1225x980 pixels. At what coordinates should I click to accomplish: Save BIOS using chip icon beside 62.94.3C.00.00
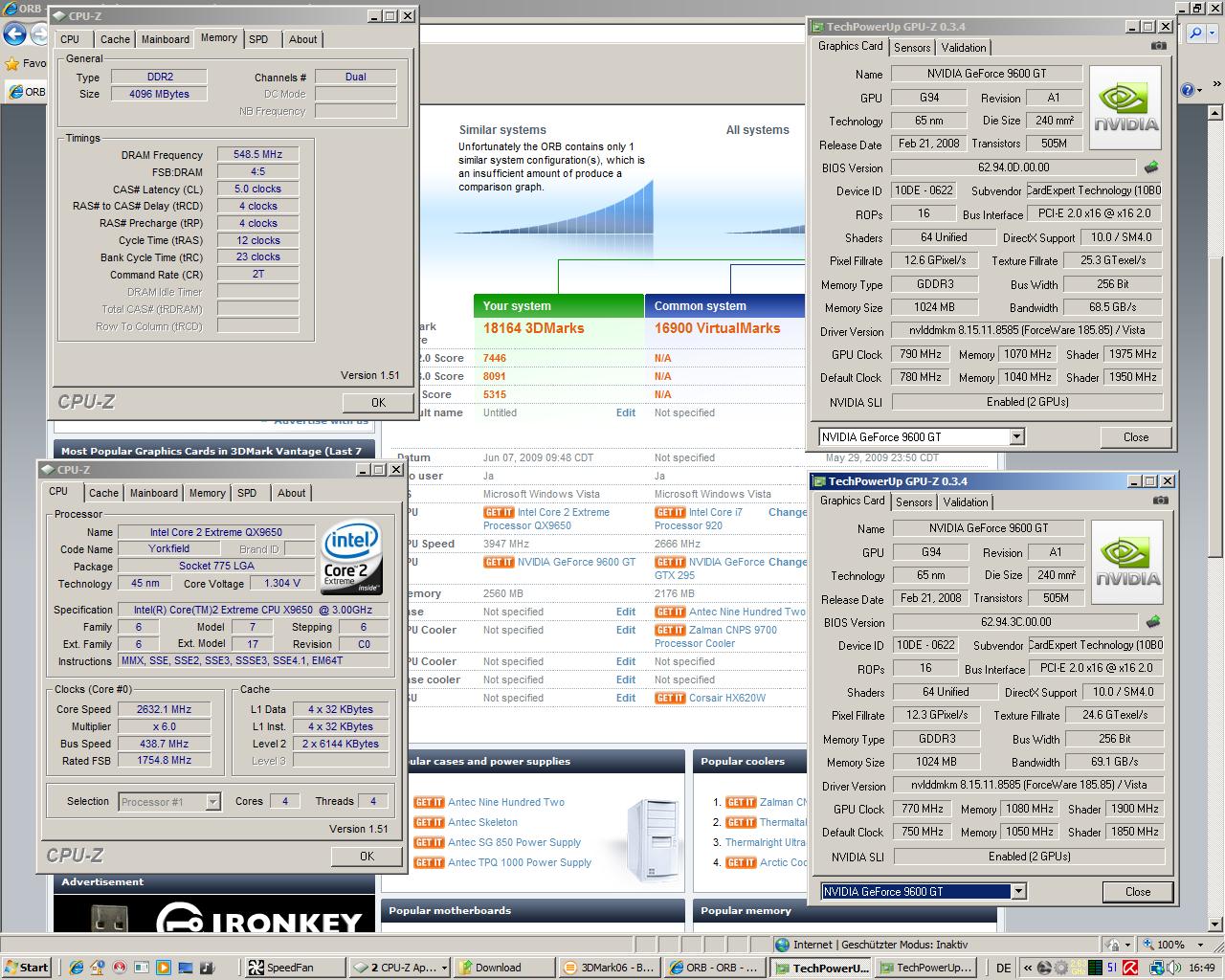1153,622
